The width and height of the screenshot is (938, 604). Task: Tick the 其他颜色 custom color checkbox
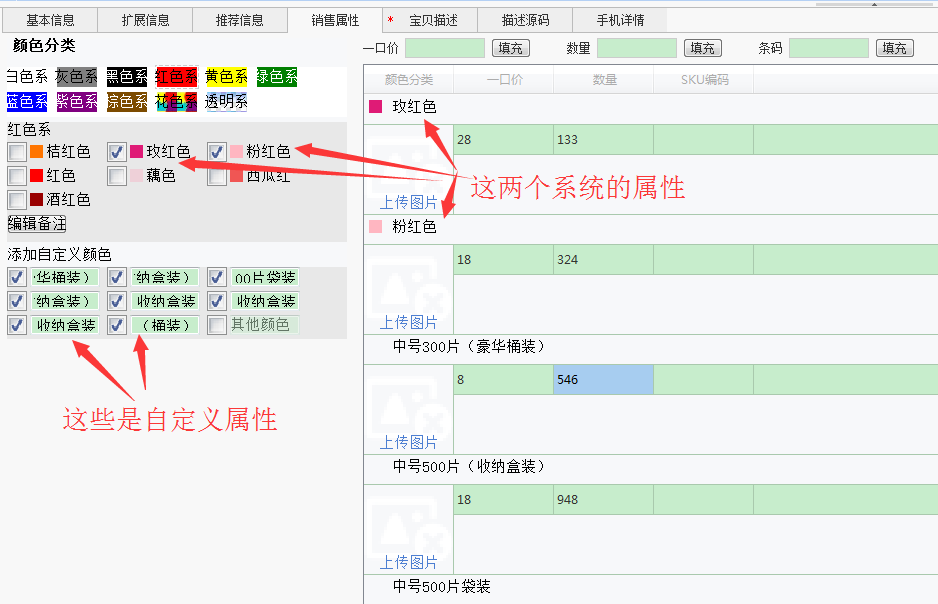tap(217, 325)
